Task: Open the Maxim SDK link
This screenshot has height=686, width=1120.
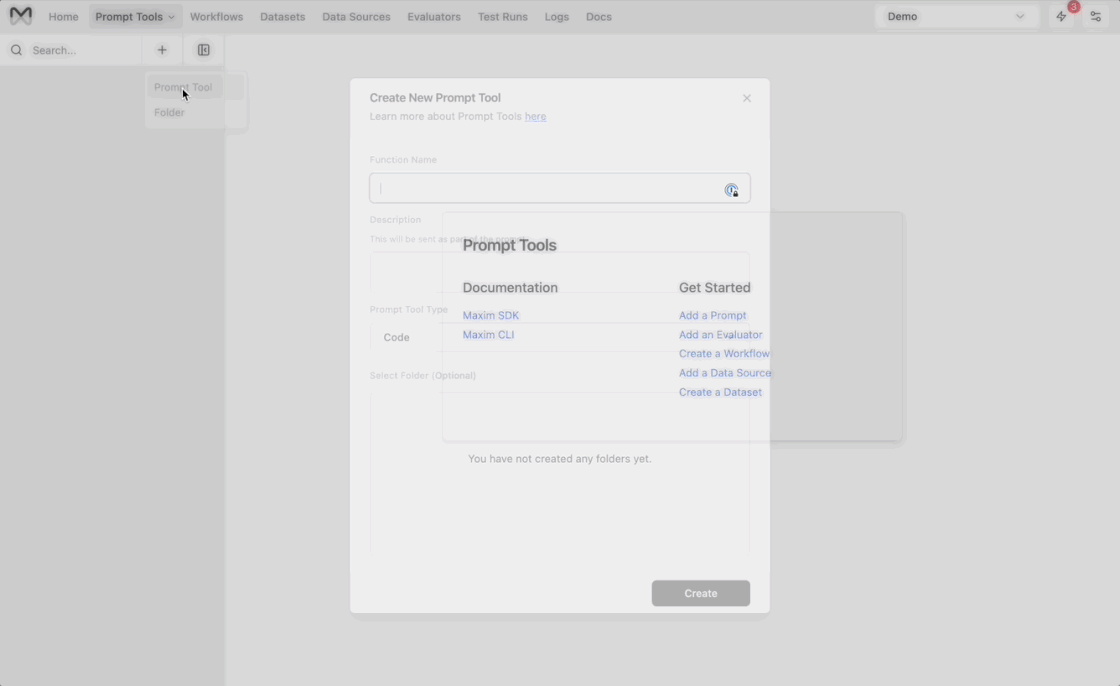Action: [490, 315]
